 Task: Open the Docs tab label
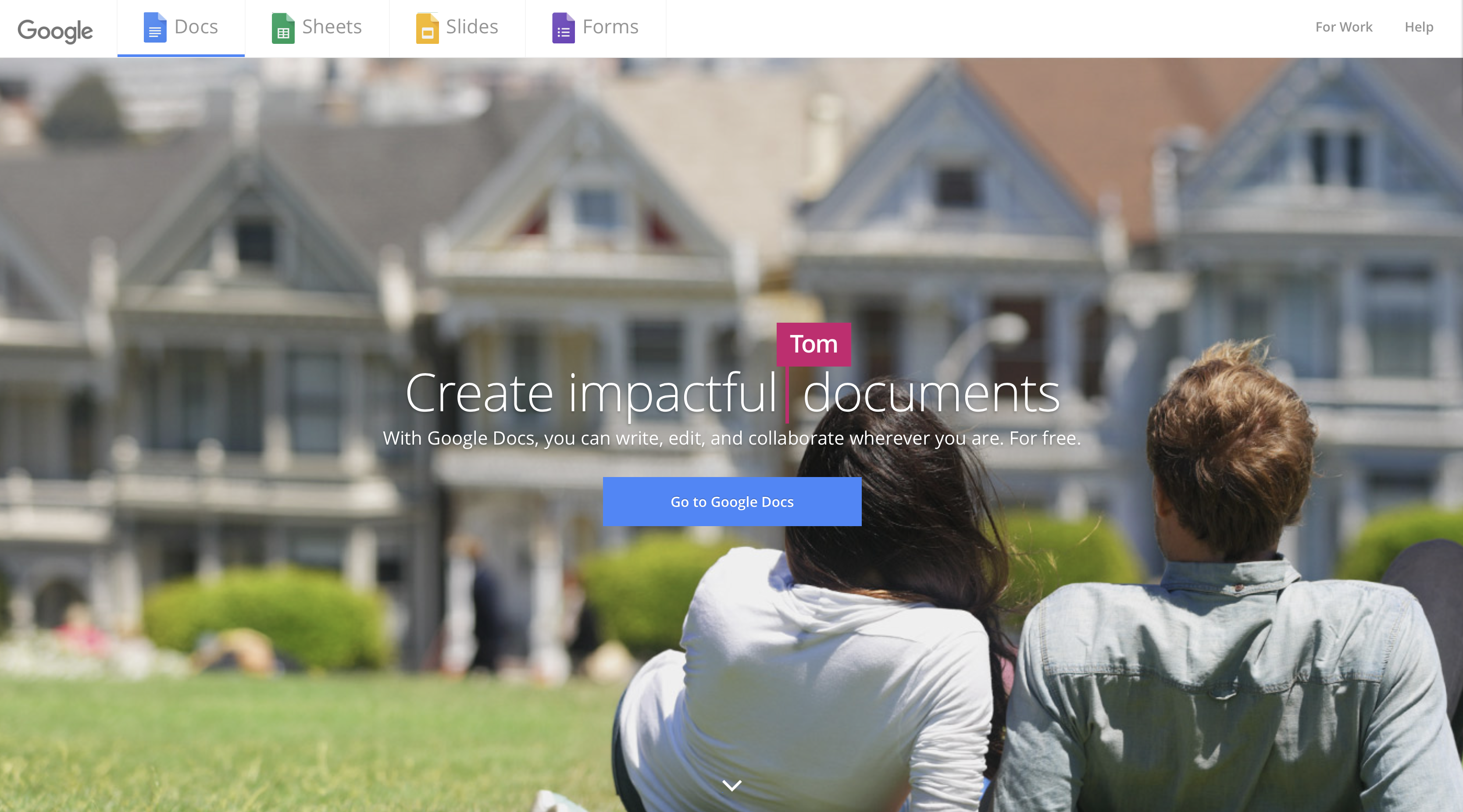(196, 27)
